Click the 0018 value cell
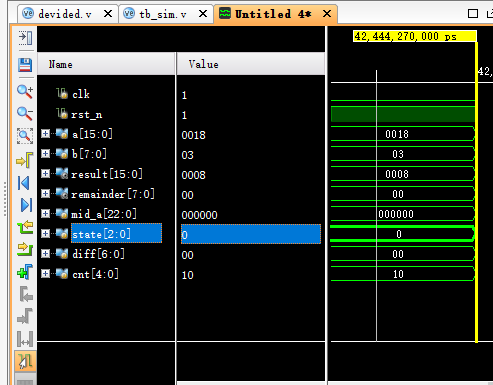This screenshot has height=385, width=493. 193,135
